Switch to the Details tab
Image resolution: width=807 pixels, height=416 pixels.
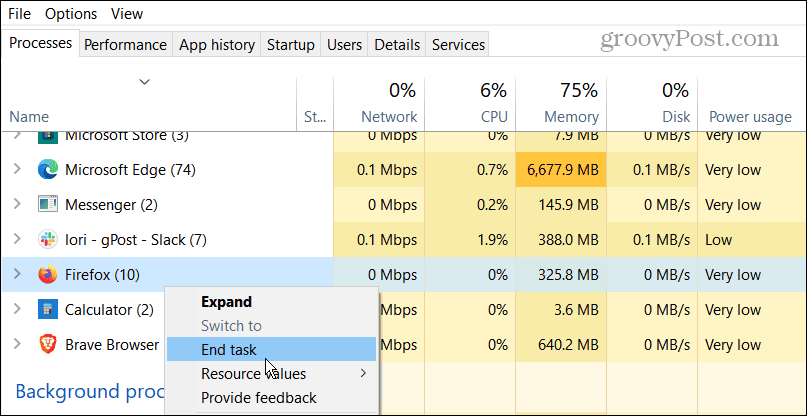[397, 45]
